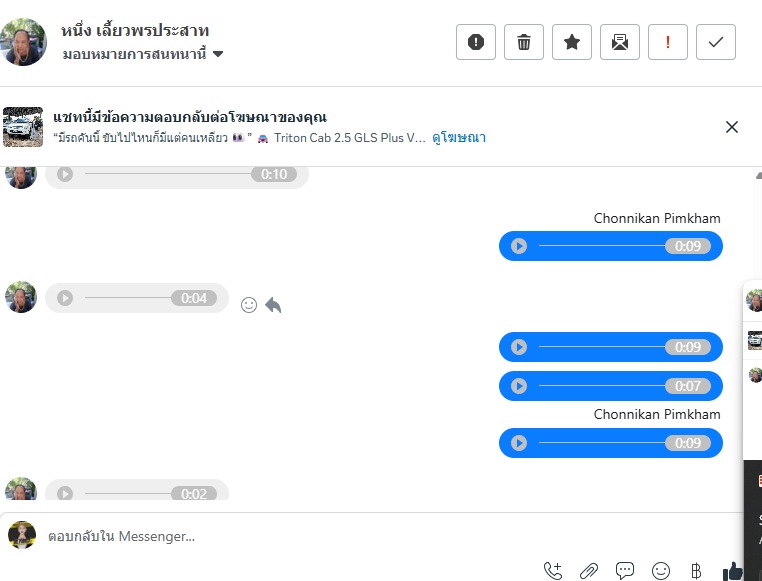Play the 0:04 received voice message

pyautogui.click(x=65, y=298)
